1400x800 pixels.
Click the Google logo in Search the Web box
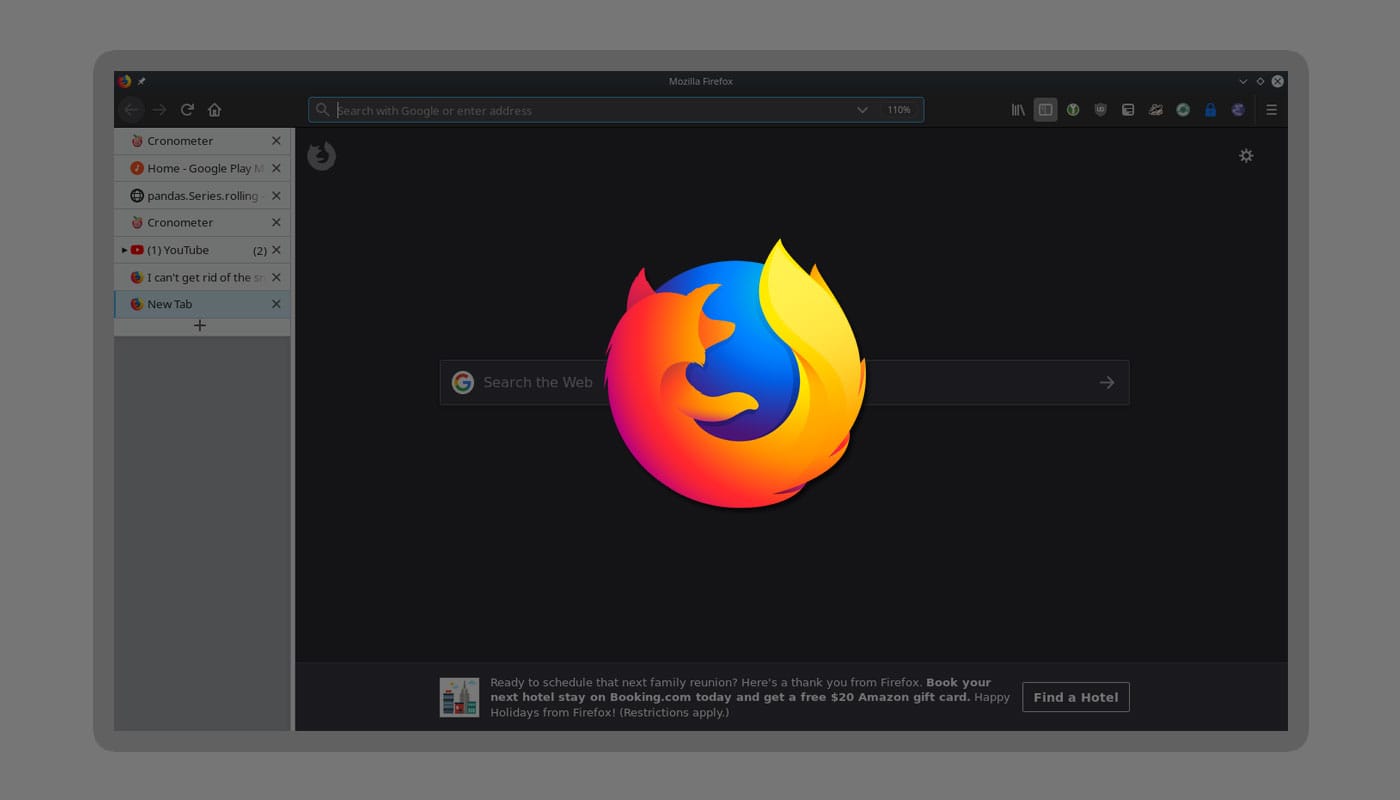(462, 382)
